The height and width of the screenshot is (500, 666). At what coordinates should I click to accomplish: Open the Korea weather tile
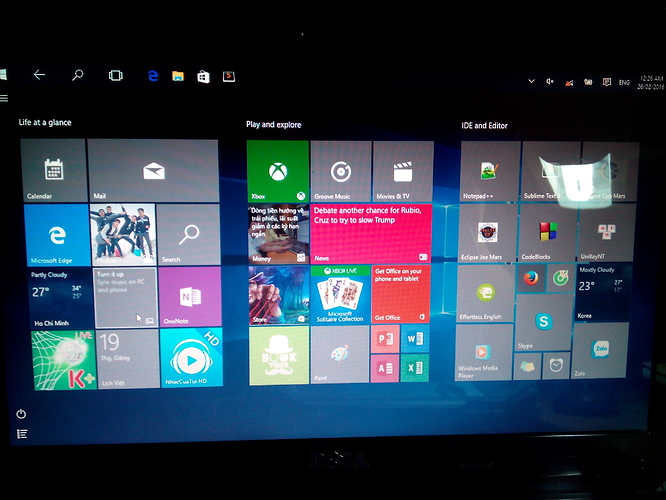click(x=603, y=292)
